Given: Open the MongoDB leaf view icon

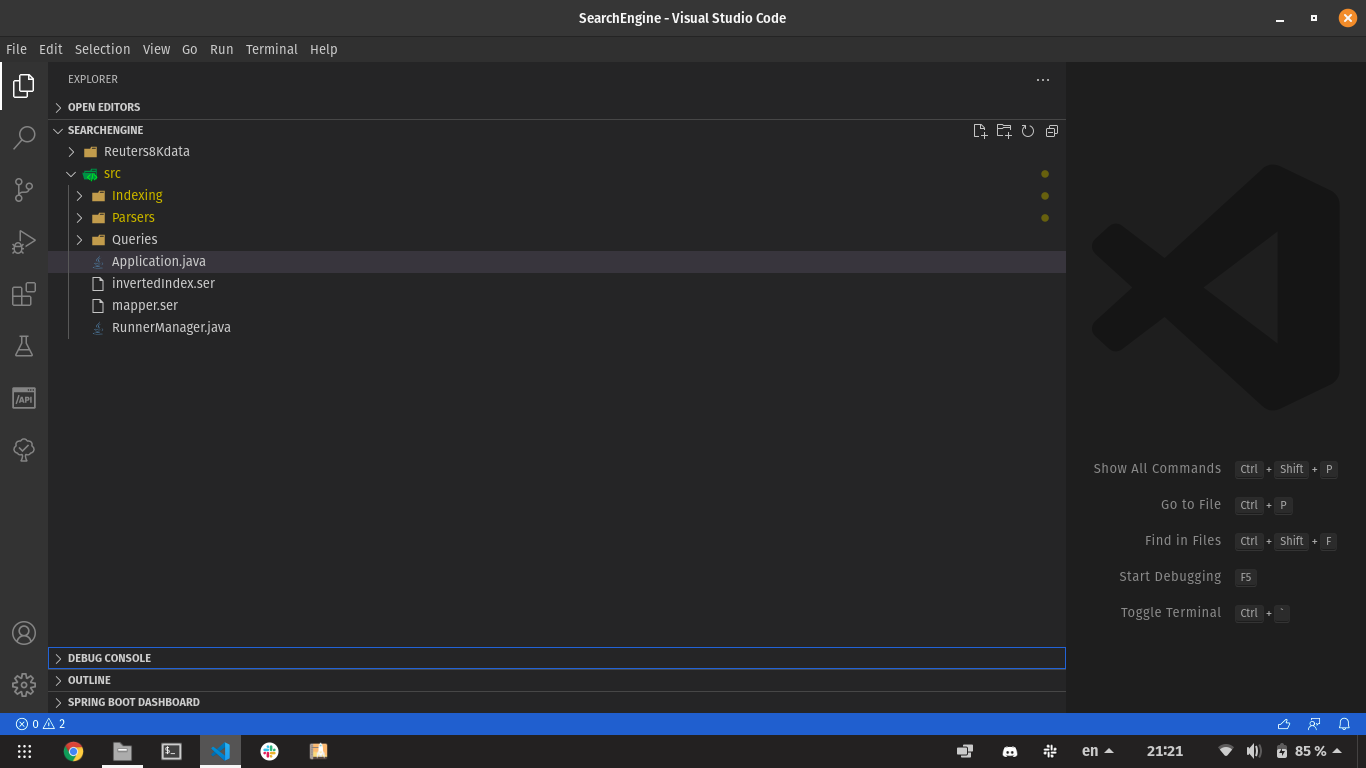Looking at the screenshot, I should (x=24, y=450).
